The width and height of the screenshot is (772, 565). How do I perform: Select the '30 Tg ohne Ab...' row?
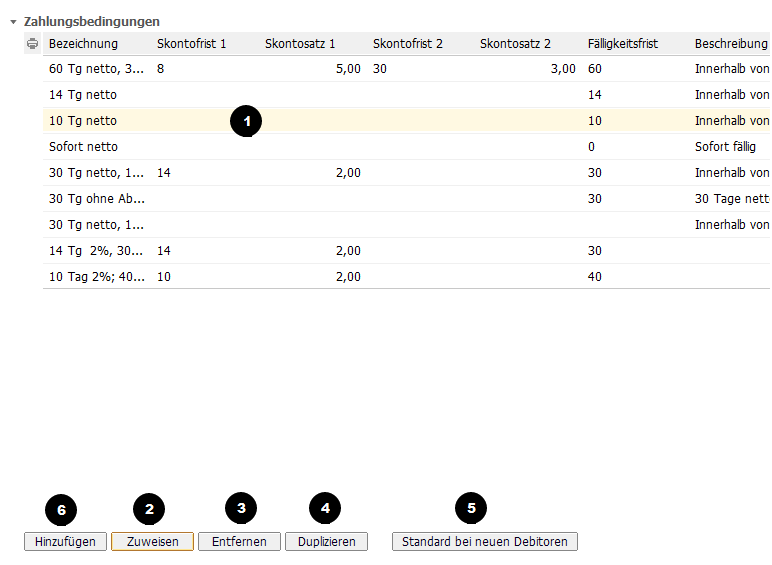(x=407, y=199)
